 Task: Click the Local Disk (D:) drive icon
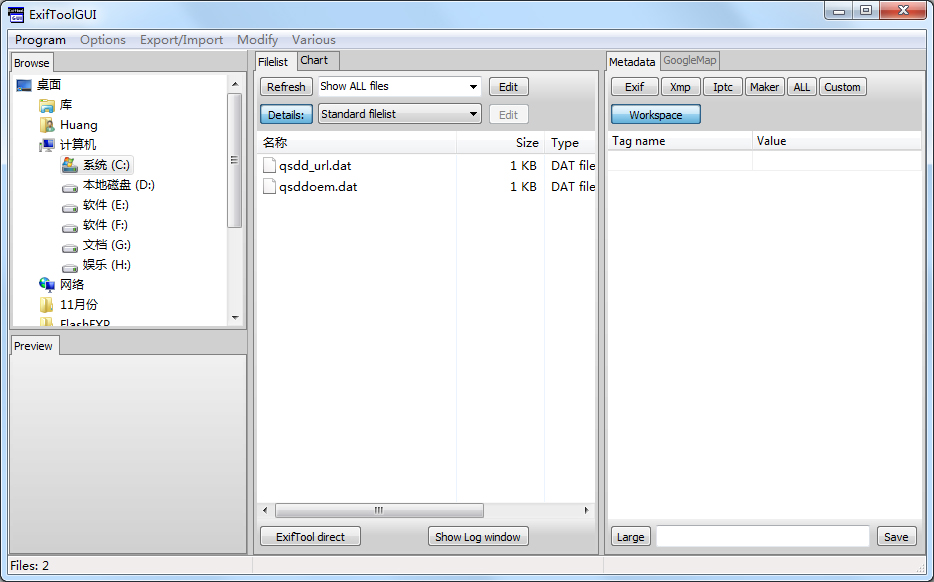tap(69, 186)
